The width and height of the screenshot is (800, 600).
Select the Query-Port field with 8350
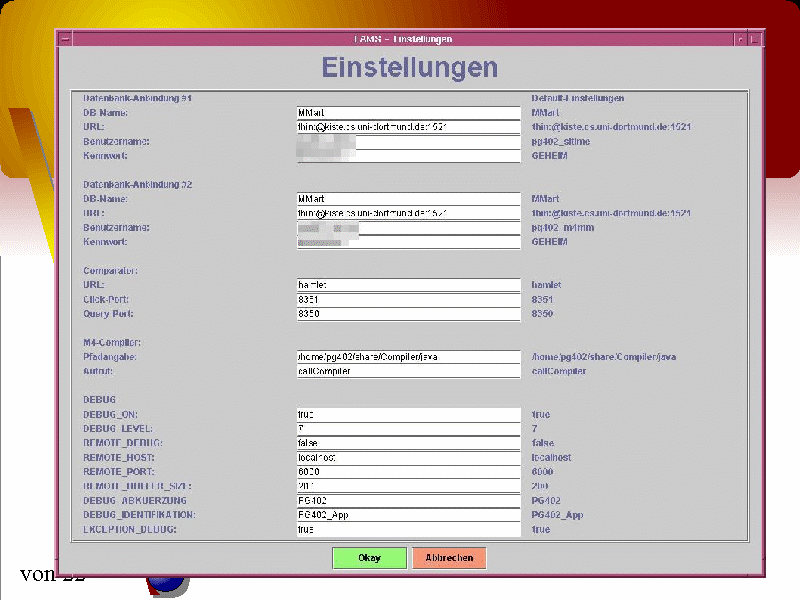click(408, 314)
